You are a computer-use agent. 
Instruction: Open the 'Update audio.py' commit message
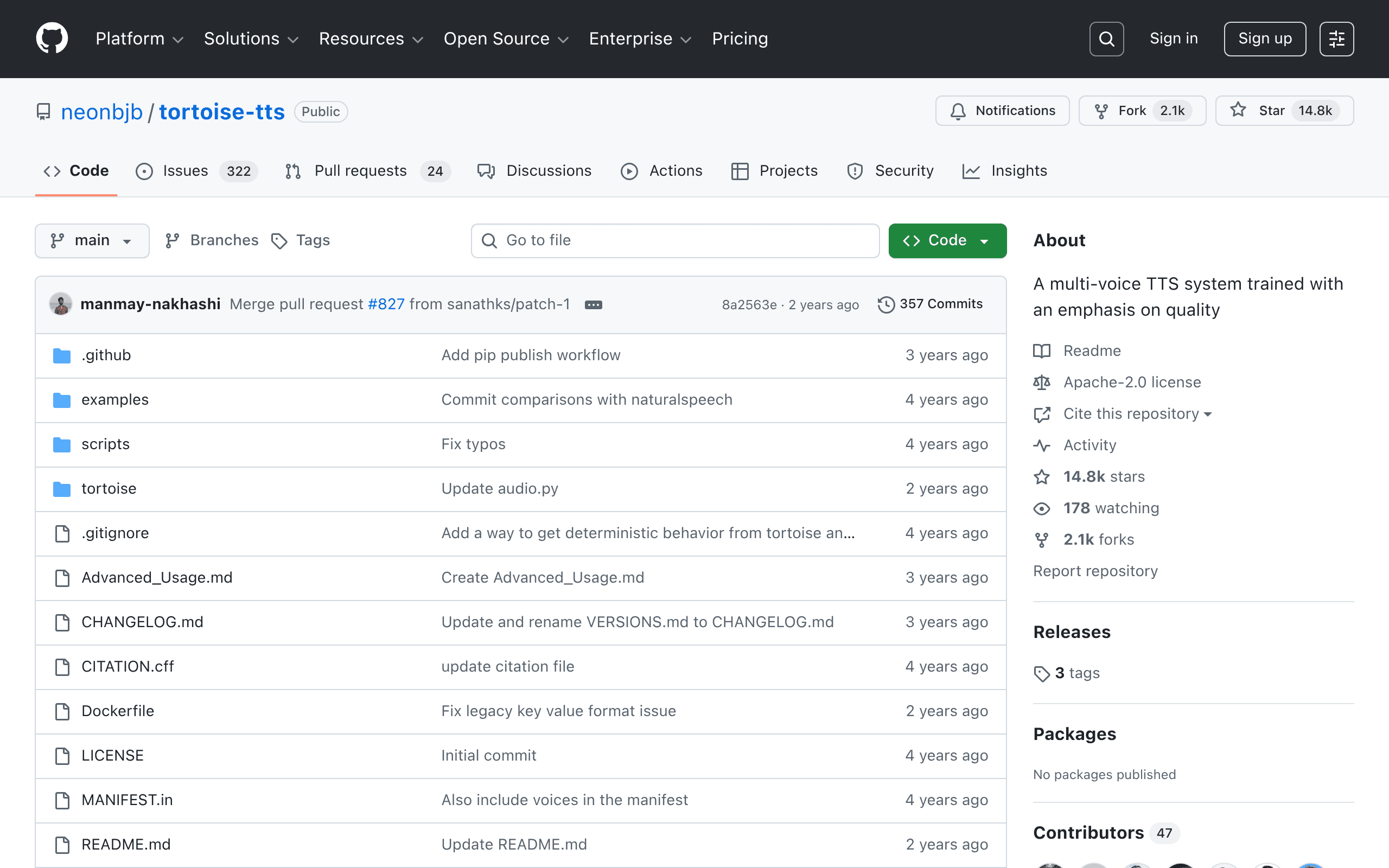coord(499,489)
